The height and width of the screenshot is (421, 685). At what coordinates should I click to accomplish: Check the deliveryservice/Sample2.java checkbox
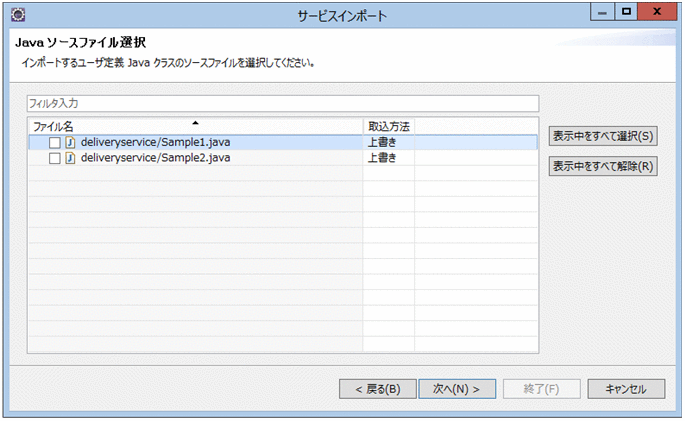point(55,158)
